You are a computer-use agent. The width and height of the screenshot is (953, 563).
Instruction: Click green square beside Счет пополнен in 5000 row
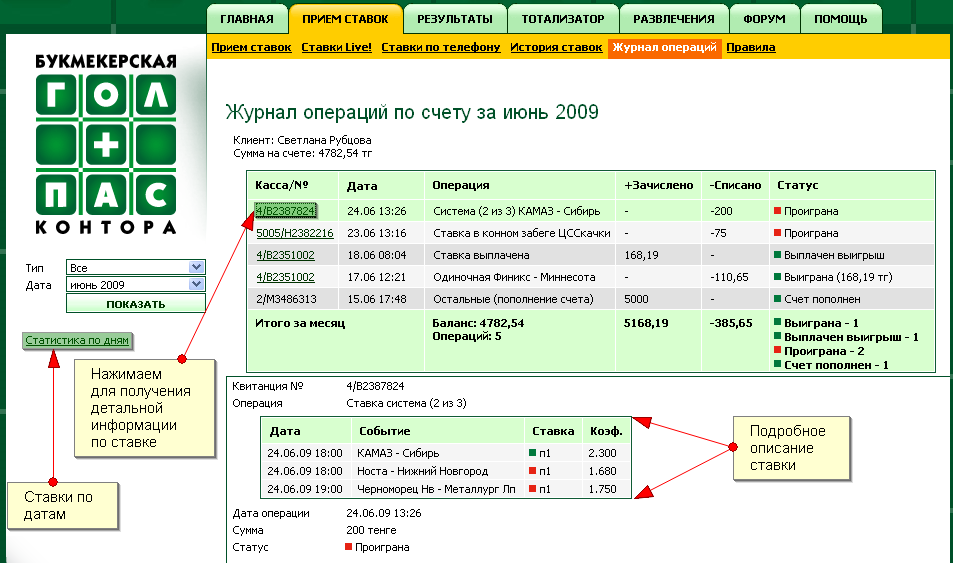click(x=777, y=299)
